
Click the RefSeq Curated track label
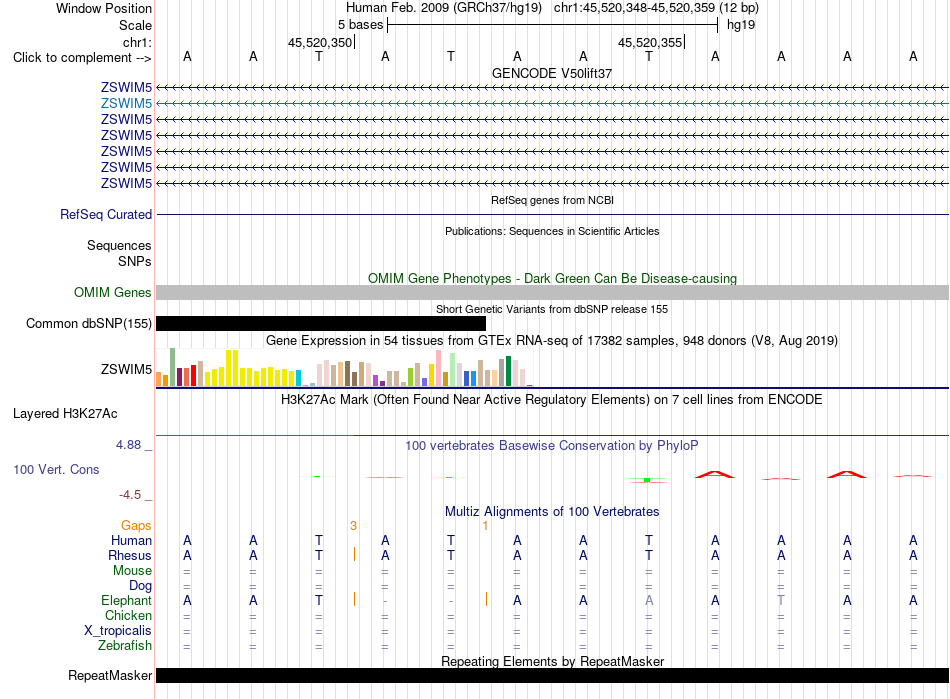pos(106,214)
